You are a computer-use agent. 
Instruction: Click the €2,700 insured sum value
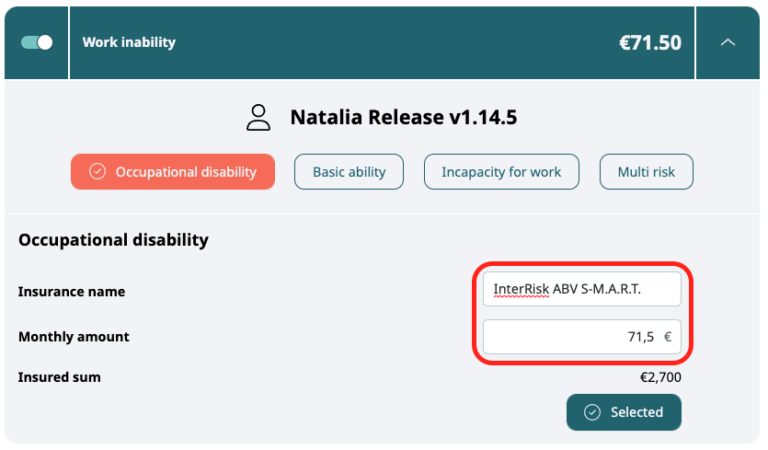(660, 377)
